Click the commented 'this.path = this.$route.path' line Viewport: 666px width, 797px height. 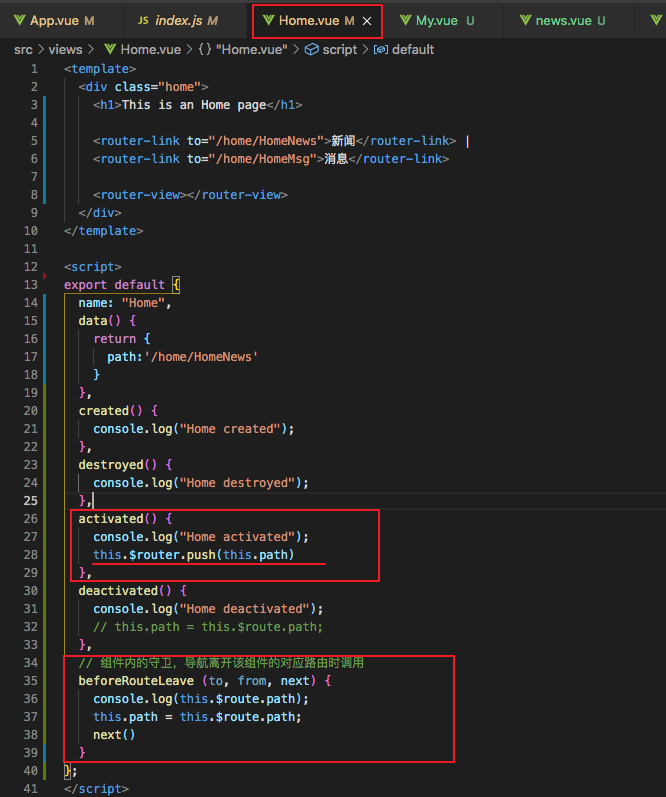pyautogui.click(x=208, y=627)
